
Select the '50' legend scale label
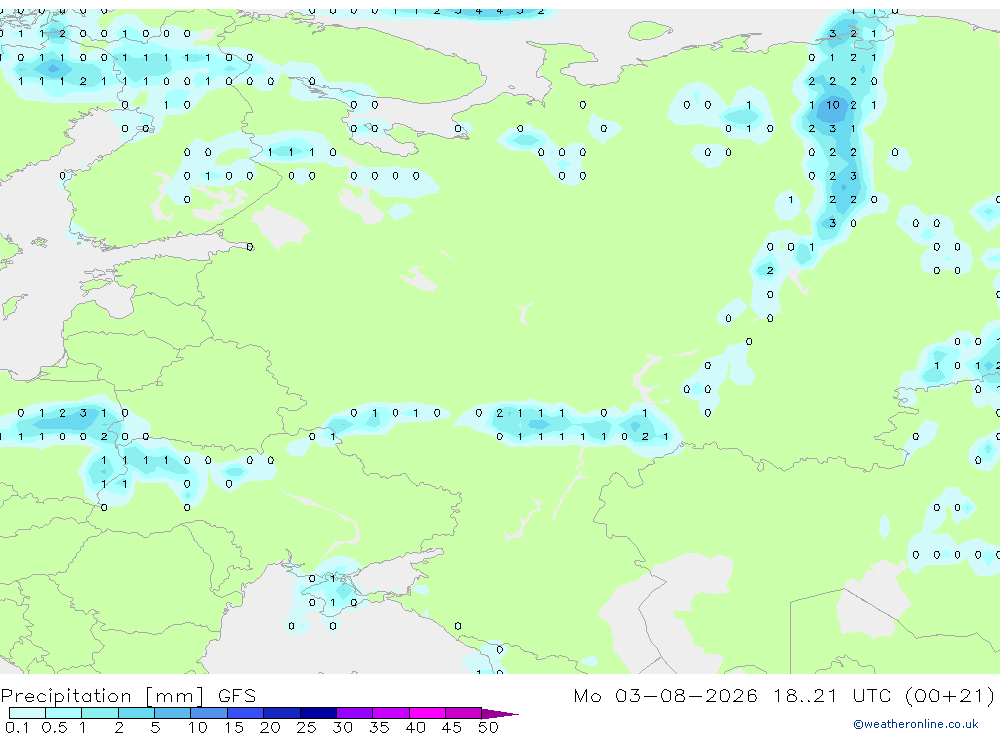488,727
